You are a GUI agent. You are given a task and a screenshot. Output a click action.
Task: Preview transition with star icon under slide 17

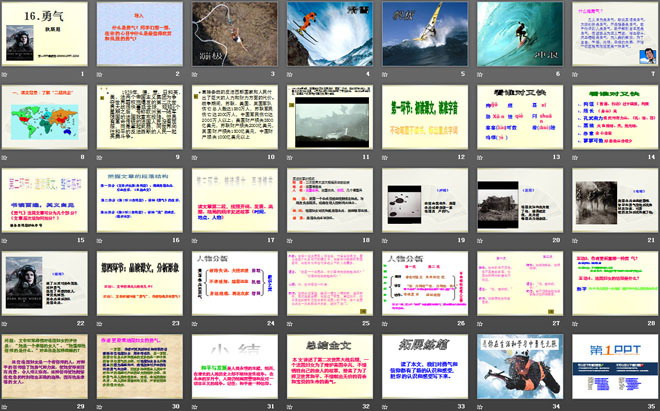194,241
